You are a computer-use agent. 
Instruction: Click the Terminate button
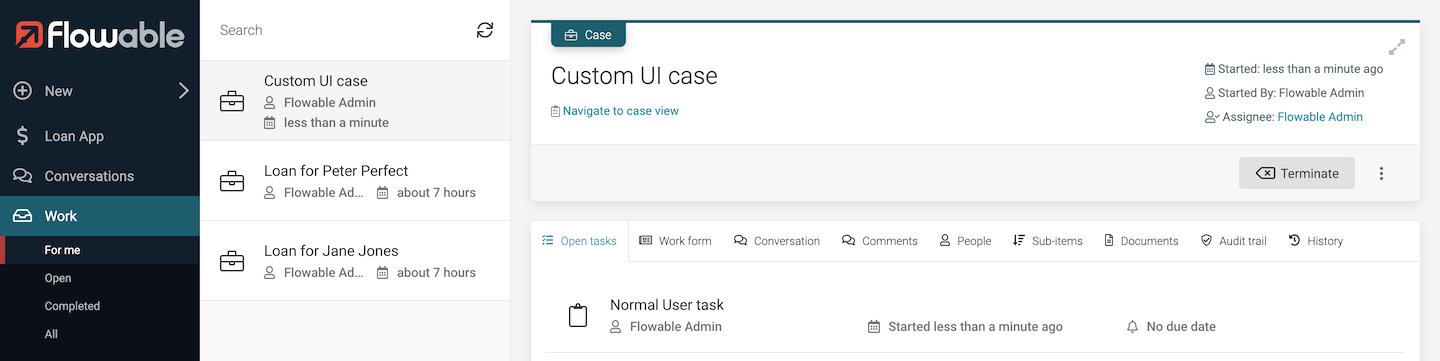1297,173
